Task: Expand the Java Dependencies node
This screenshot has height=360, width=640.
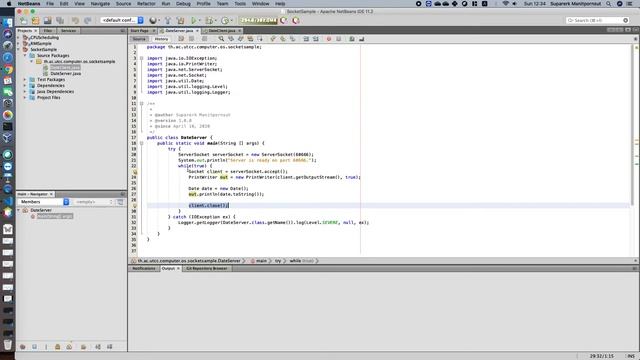Action: [x=25, y=91]
